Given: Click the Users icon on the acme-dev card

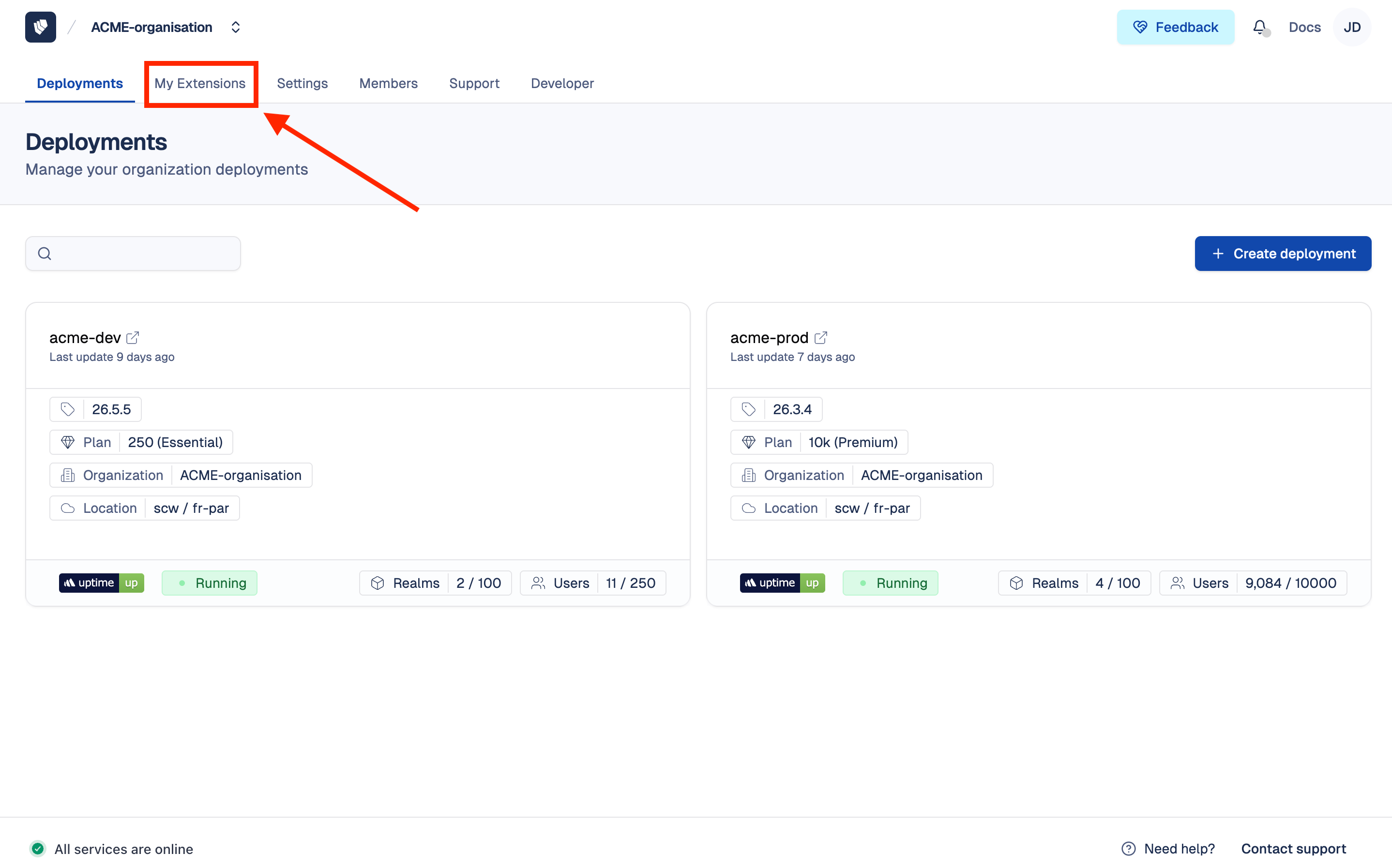Looking at the screenshot, I should 538,583.
